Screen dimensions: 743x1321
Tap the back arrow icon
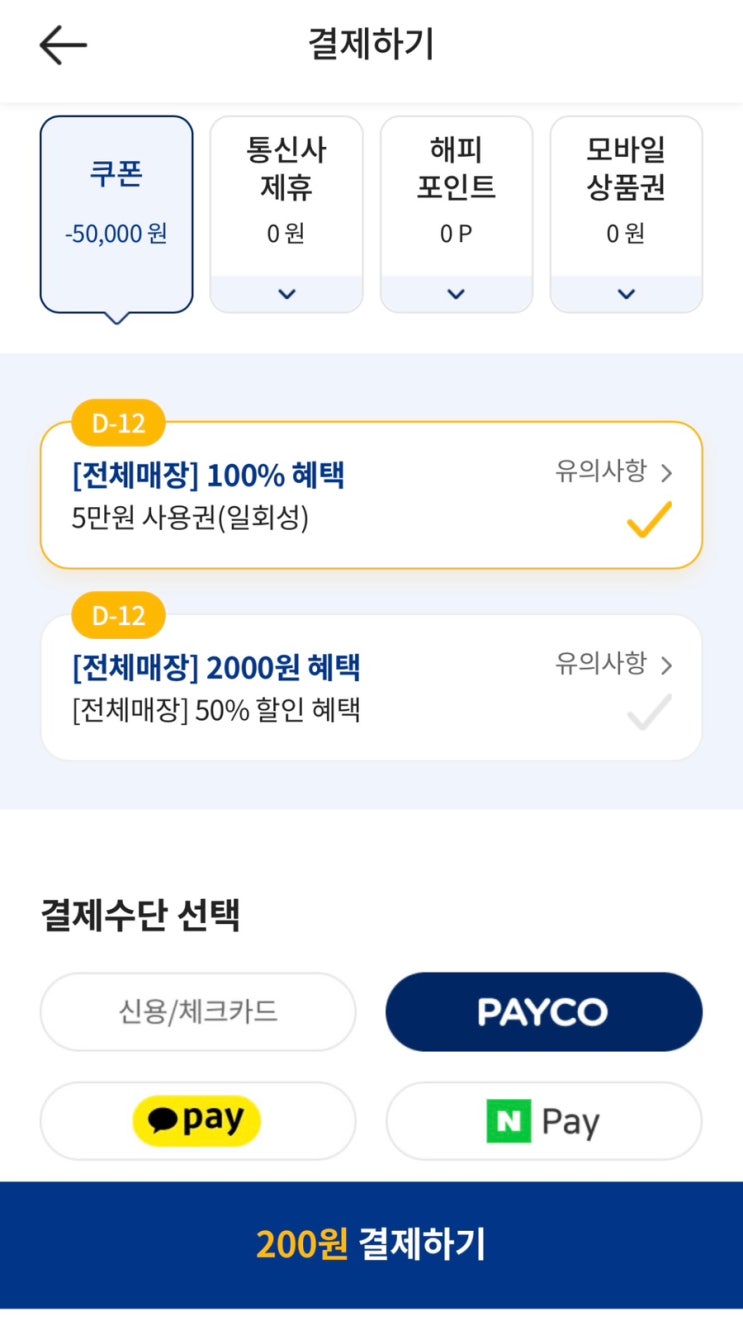[x=63, y=45]
